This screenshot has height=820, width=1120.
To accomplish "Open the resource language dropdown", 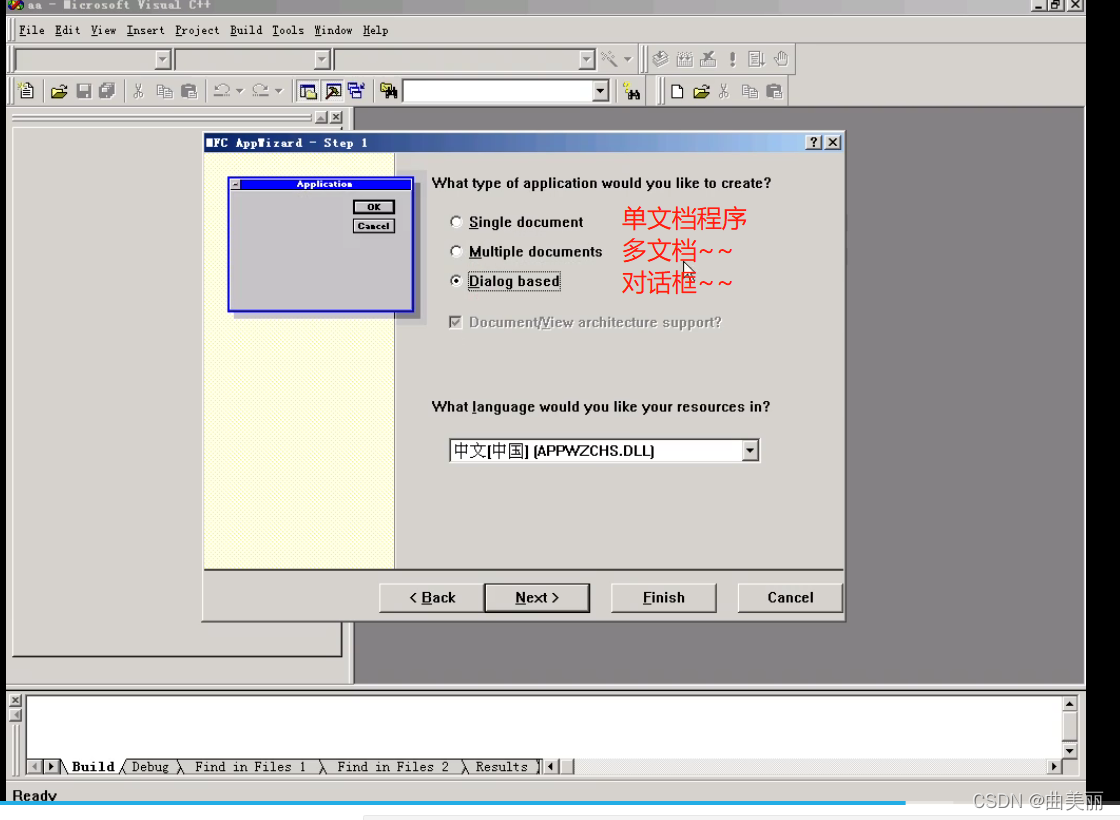I will click(x=749, y=451).
